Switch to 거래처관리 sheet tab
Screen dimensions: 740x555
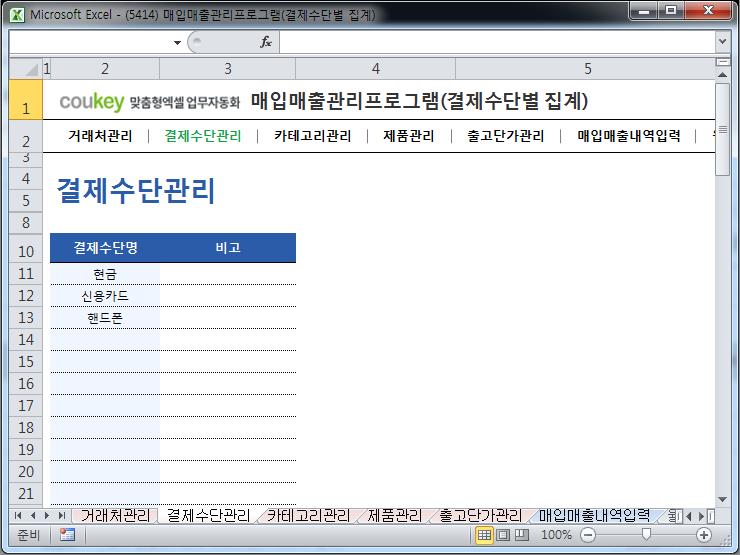click(115, 515)
